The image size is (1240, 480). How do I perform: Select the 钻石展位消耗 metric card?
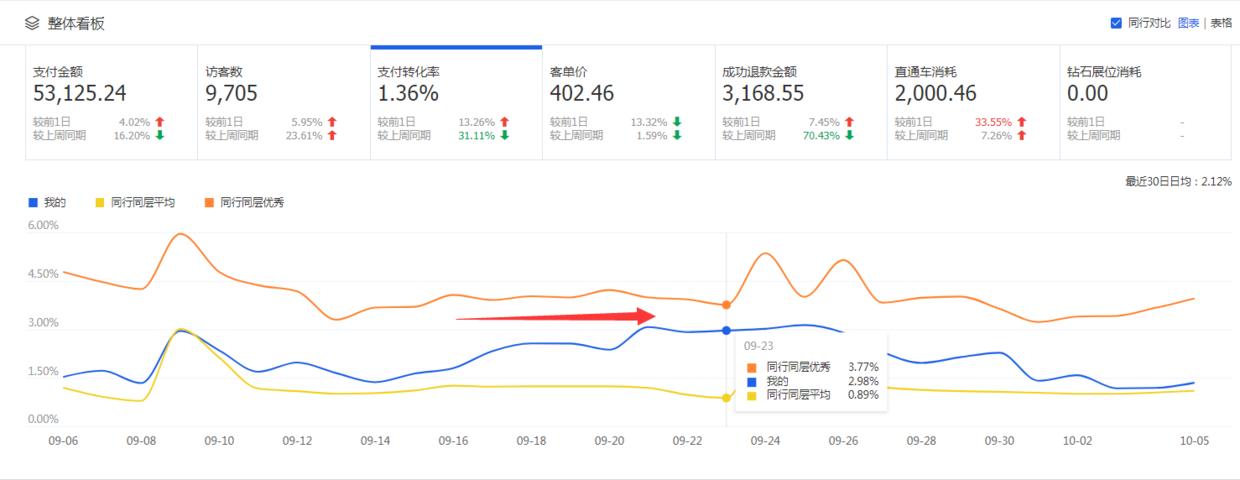[x=1145, y=103]
